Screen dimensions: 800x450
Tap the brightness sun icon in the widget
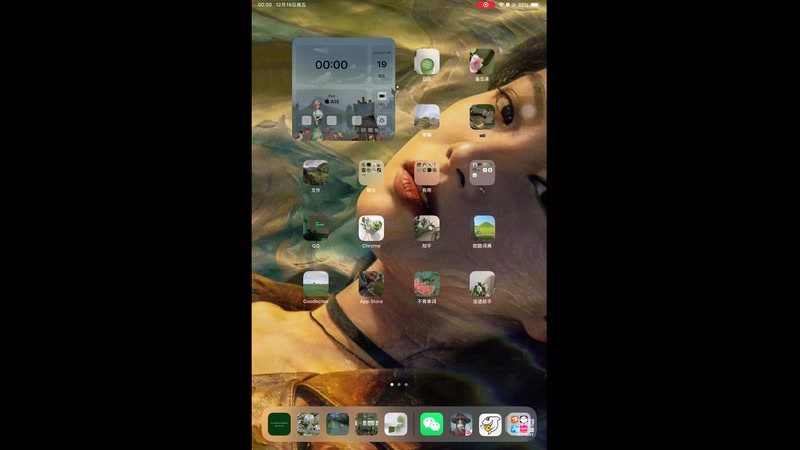[x=382, y=120]
